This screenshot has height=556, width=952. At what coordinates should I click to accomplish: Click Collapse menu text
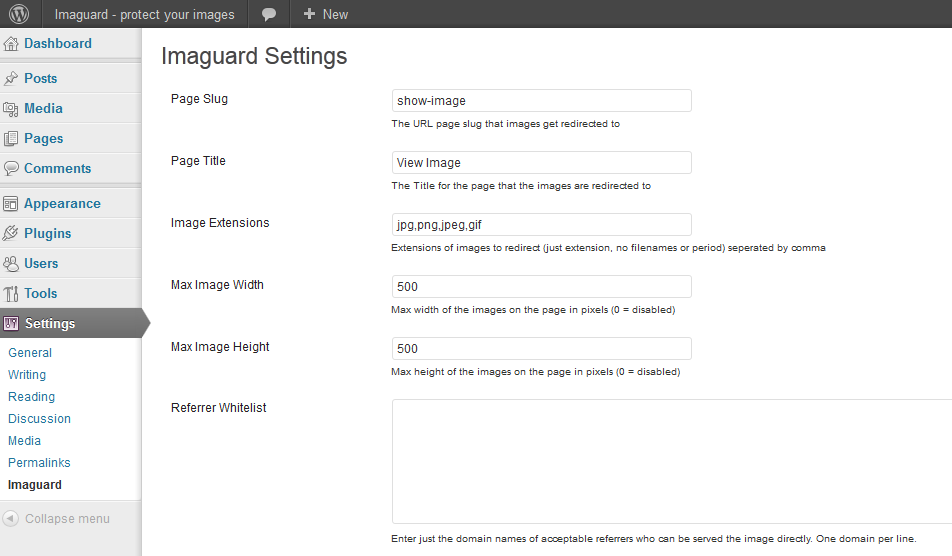(x=67, y=518)
